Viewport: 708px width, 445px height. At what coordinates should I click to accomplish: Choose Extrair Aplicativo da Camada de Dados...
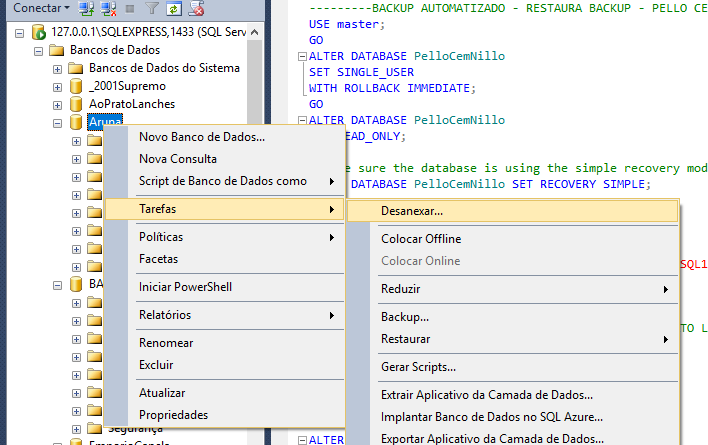(x=512, y=395)
